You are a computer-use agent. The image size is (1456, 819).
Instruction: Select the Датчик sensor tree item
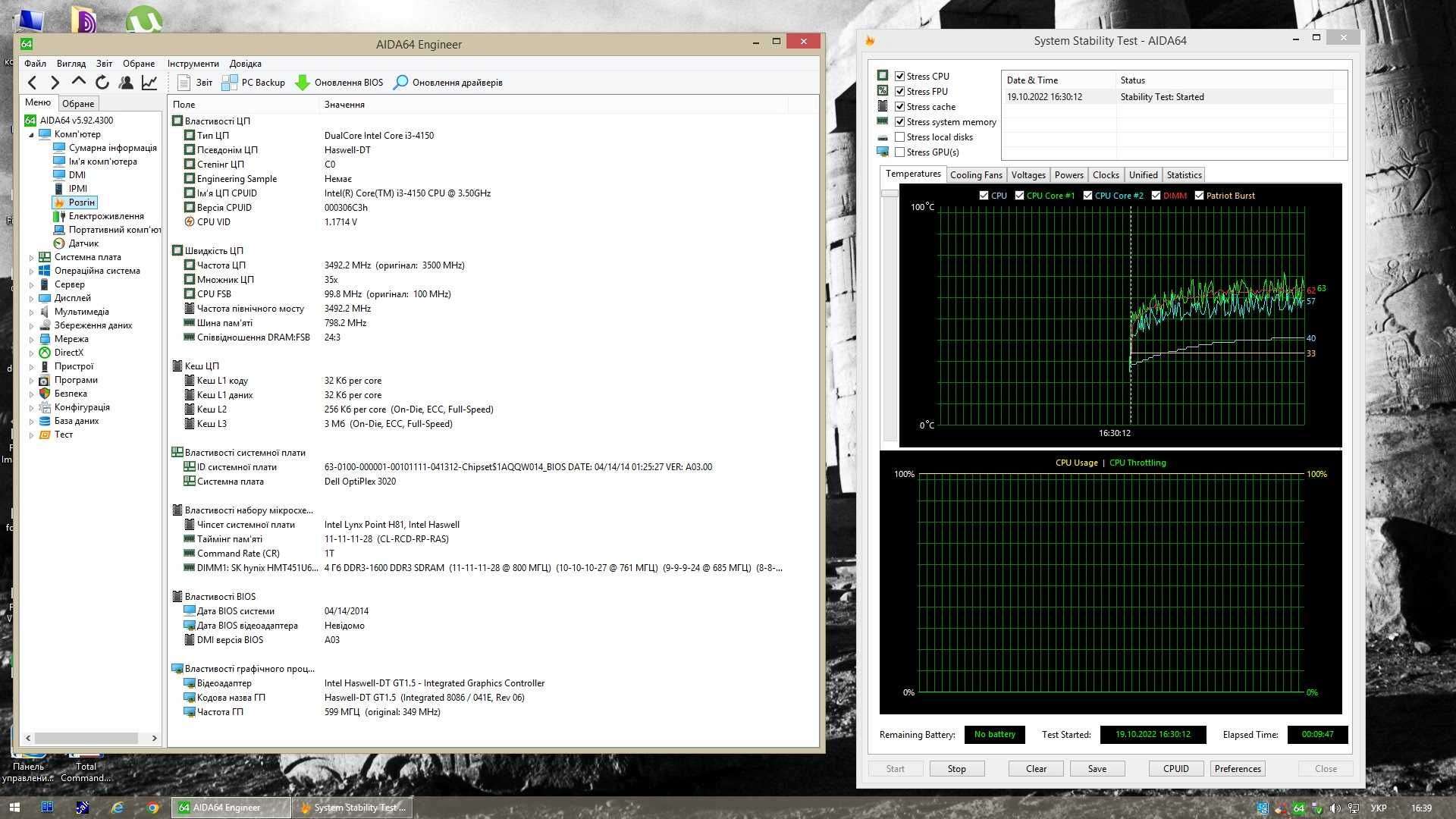point(83,243)
